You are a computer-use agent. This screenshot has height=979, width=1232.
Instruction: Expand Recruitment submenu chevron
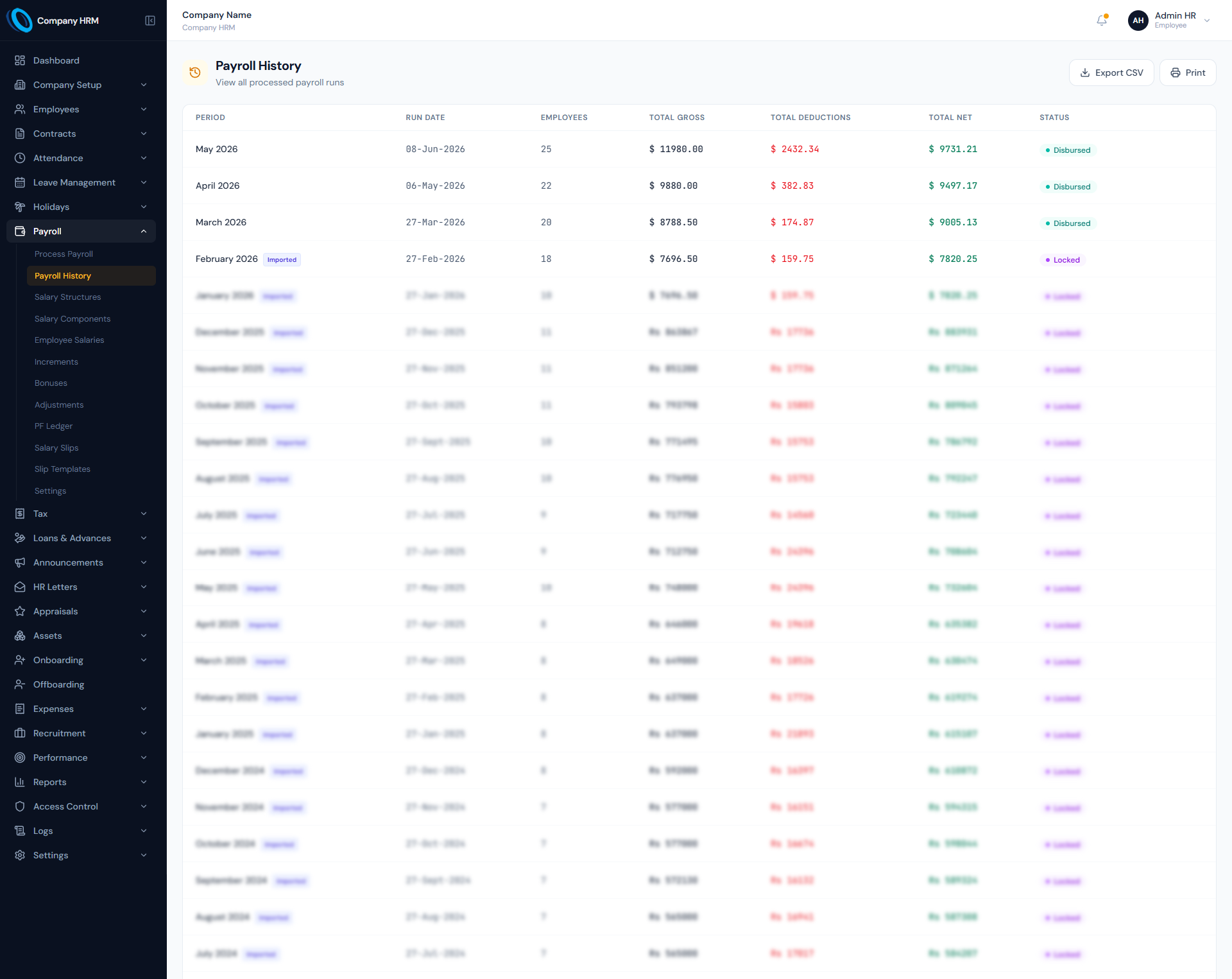144,733
